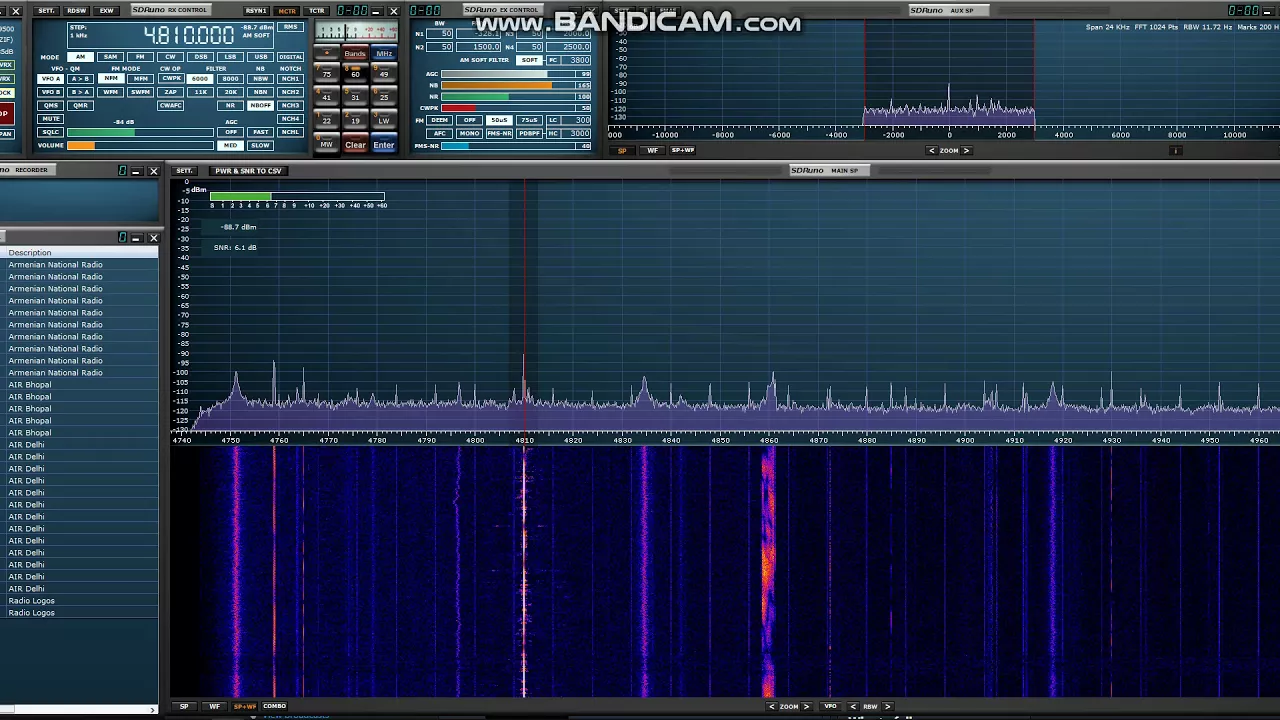Click Main SP zoom right arrow
Image resolution: width=1280 pixels, height=720 pixels.
pos(806,707)
